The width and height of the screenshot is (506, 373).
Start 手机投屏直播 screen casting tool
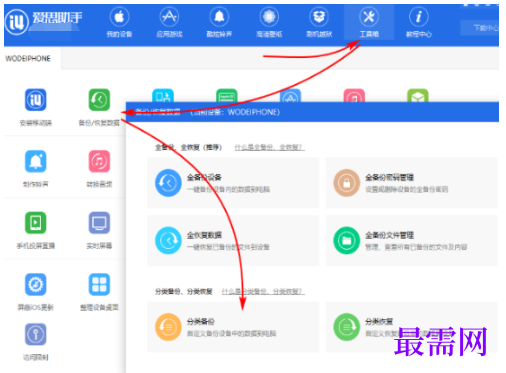pos(36,230)
